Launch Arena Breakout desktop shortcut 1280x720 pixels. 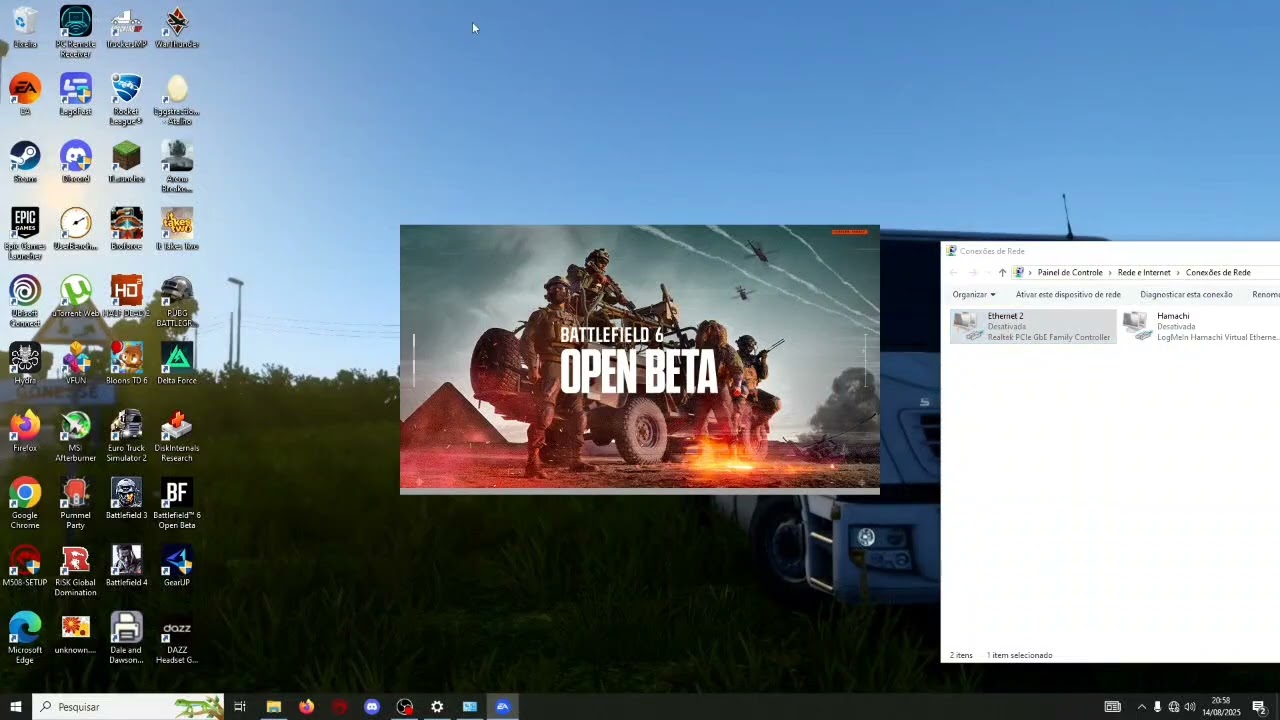click(177, 167)
